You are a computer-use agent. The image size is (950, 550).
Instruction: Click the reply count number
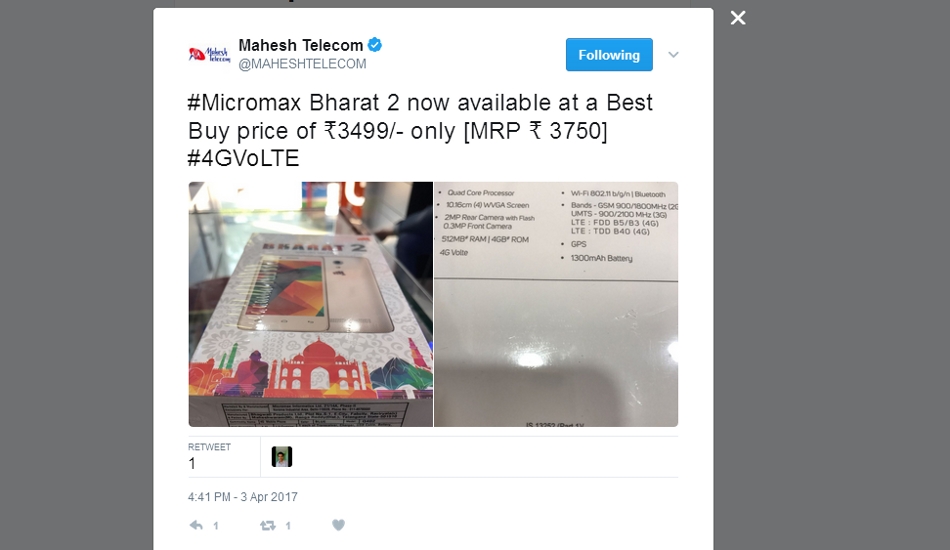[x=216, y=526]
